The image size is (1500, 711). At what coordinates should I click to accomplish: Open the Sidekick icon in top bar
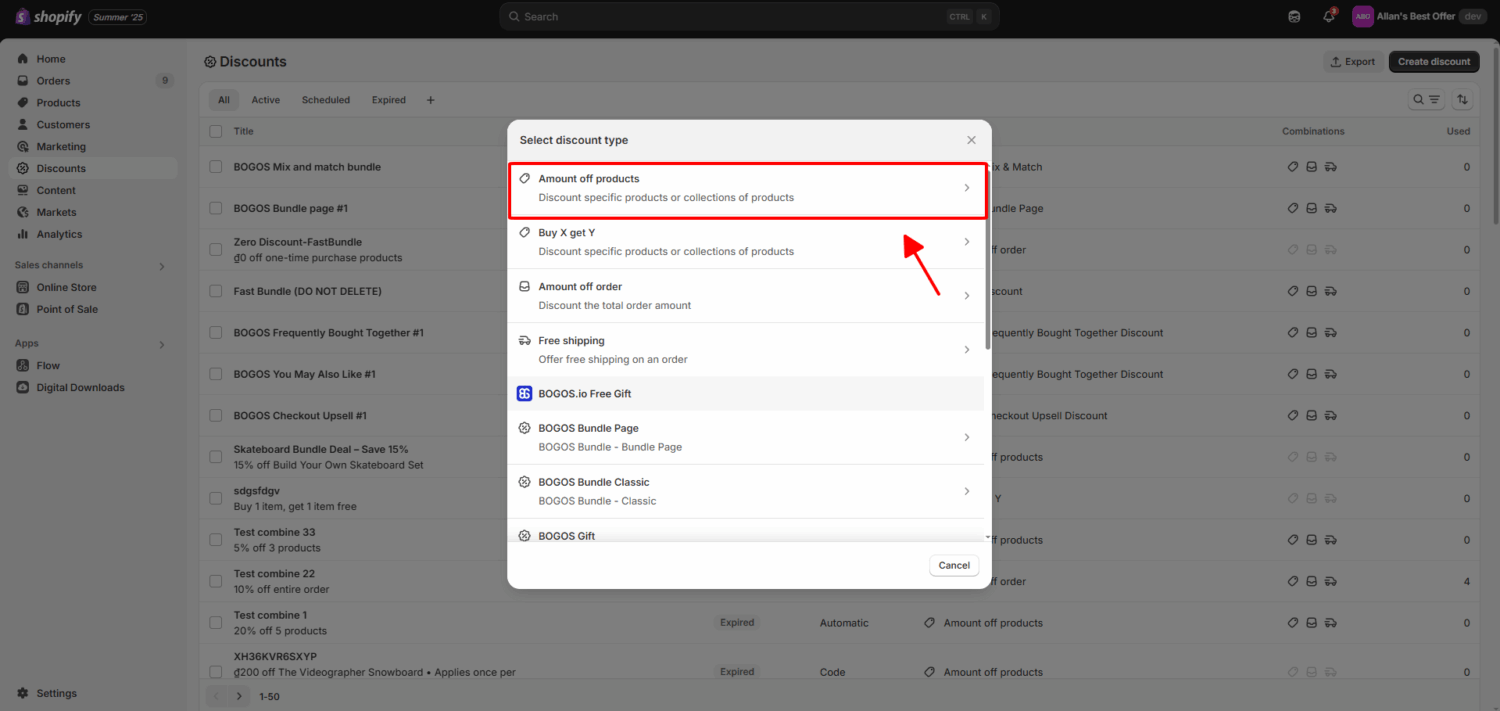click(1294, 16)
